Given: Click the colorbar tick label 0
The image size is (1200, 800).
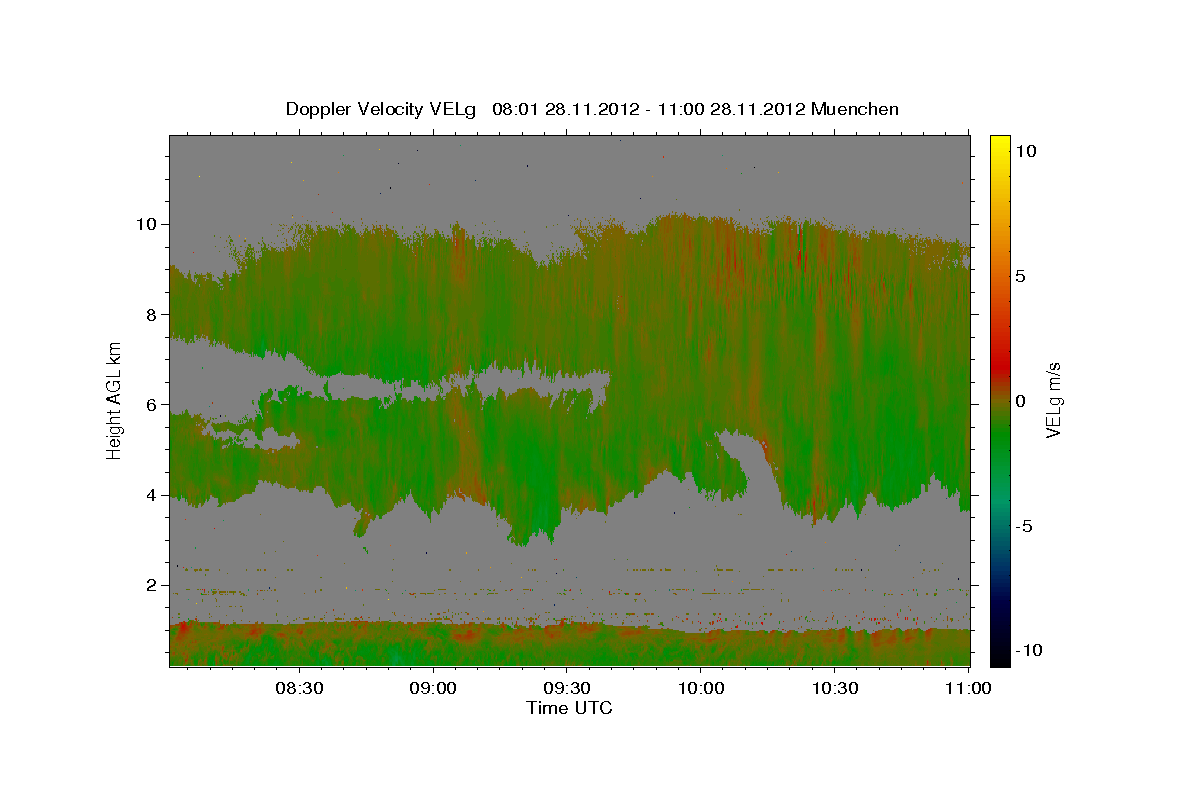Looking at the screenshot, I should pyautogui.click(x=1021, y=401).
